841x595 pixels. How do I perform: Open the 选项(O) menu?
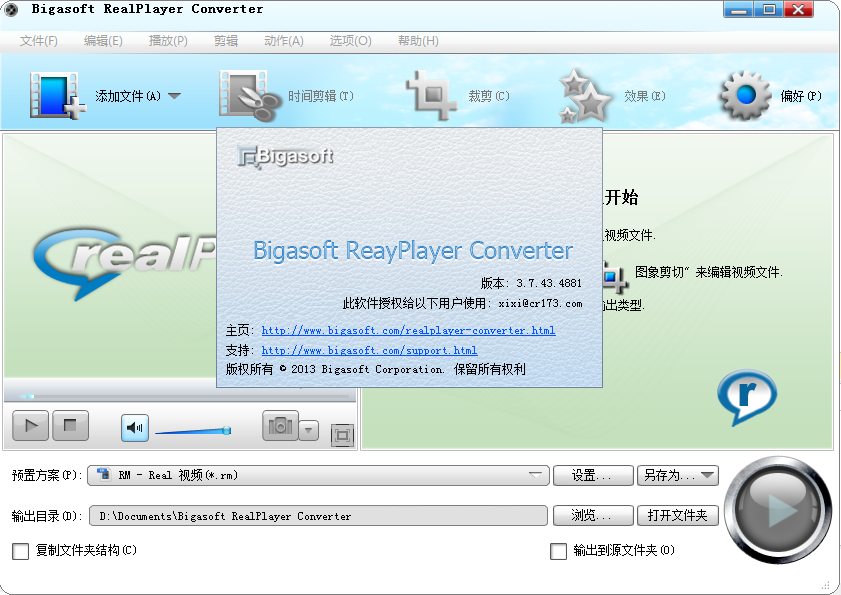[x=350, y=41]
